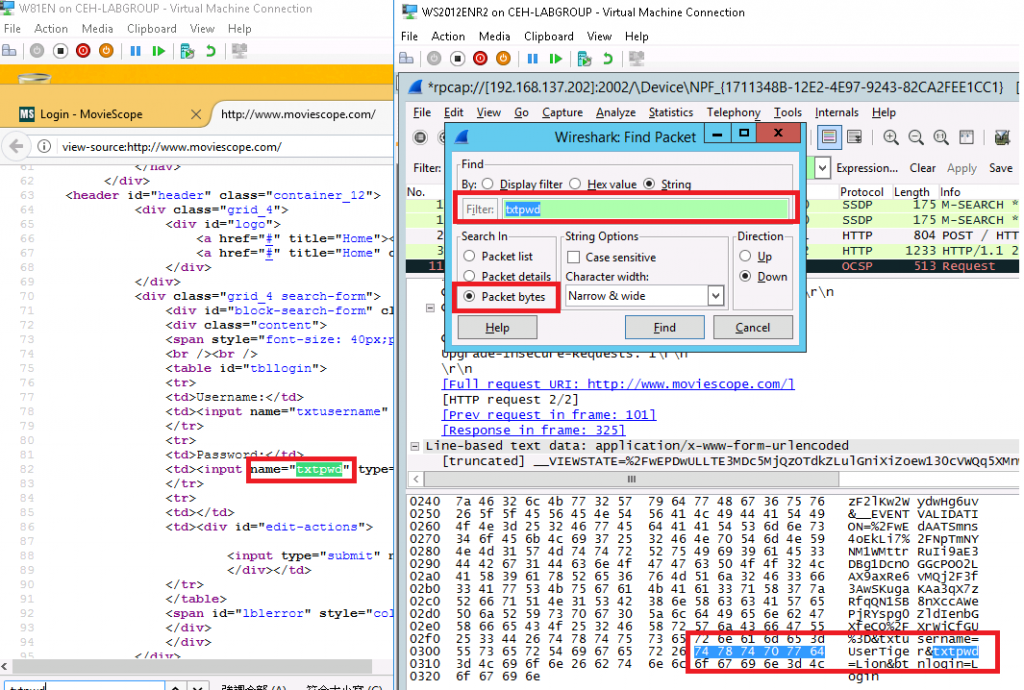Screen dimensions: 1024x690
Task: Open Clipboard menu in W81EN window
Action: tap(152, 29)
